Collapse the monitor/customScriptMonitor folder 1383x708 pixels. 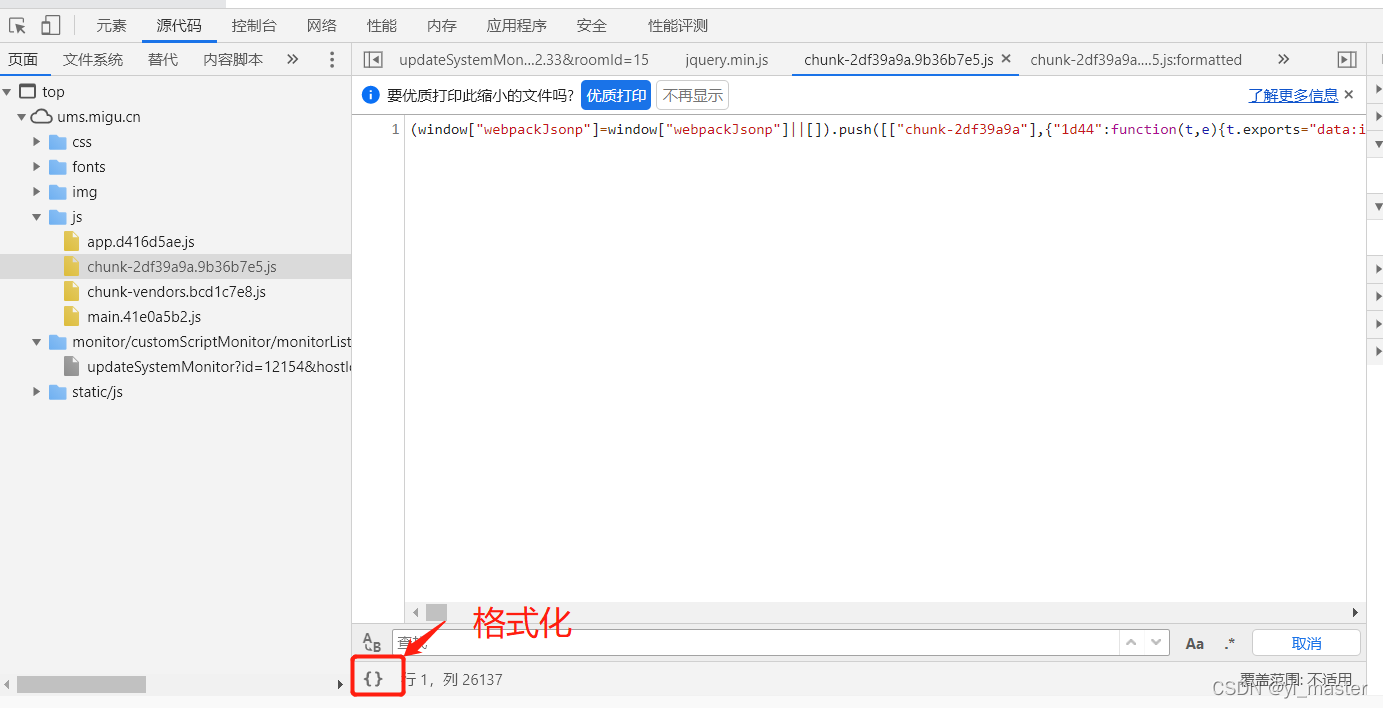(37, 342)
